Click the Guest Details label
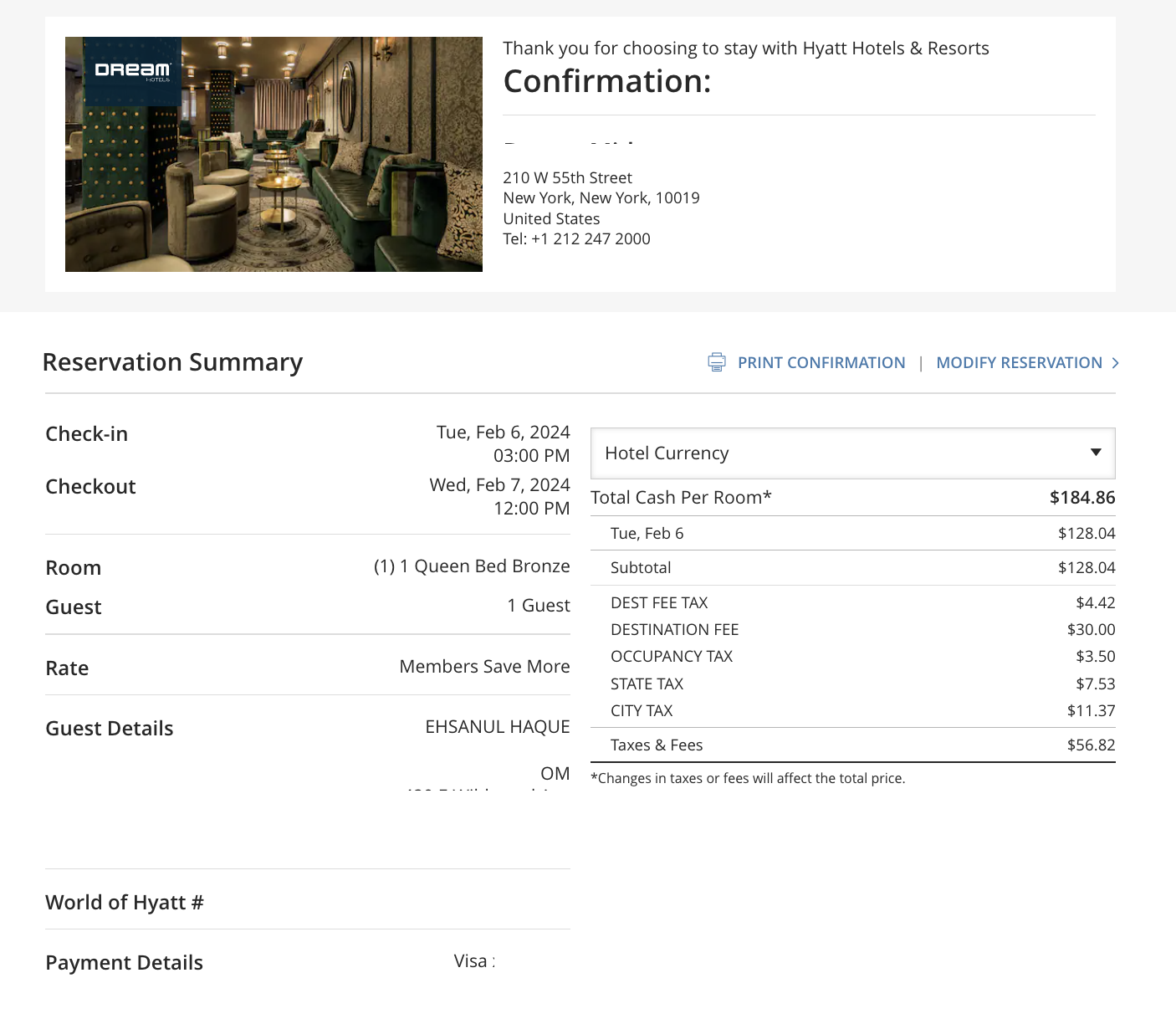Screen dimensions: 1176x1019 pyautogui.click(x=110, y=729)
